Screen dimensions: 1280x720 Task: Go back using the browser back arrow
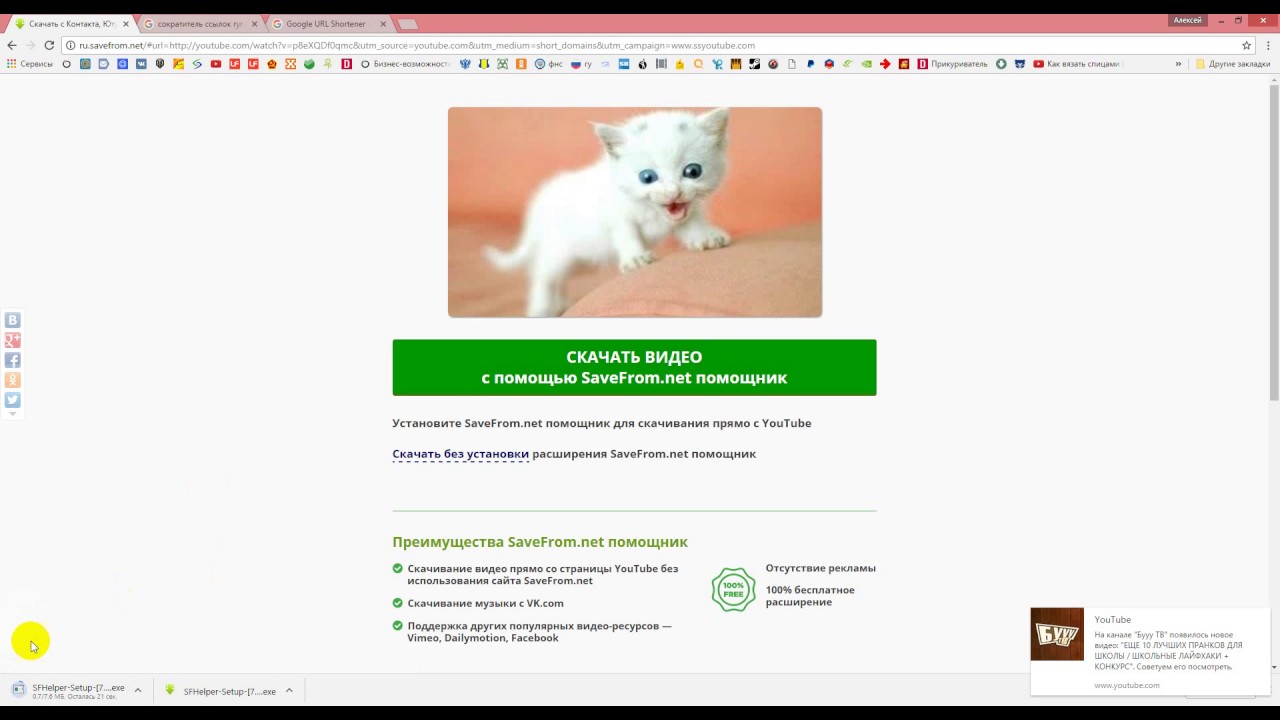point(12,45)
